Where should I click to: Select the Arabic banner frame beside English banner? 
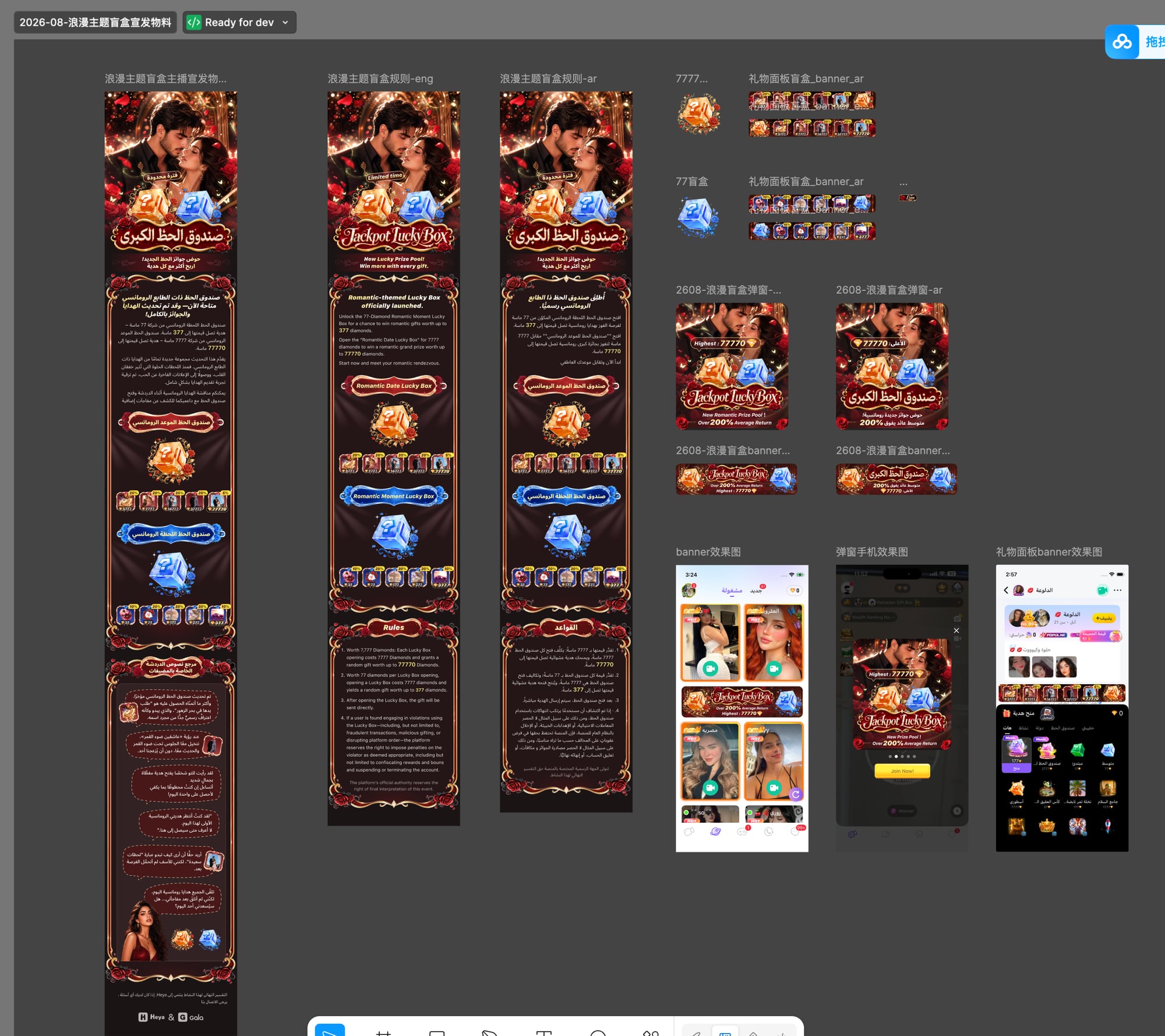coord(896,479)
